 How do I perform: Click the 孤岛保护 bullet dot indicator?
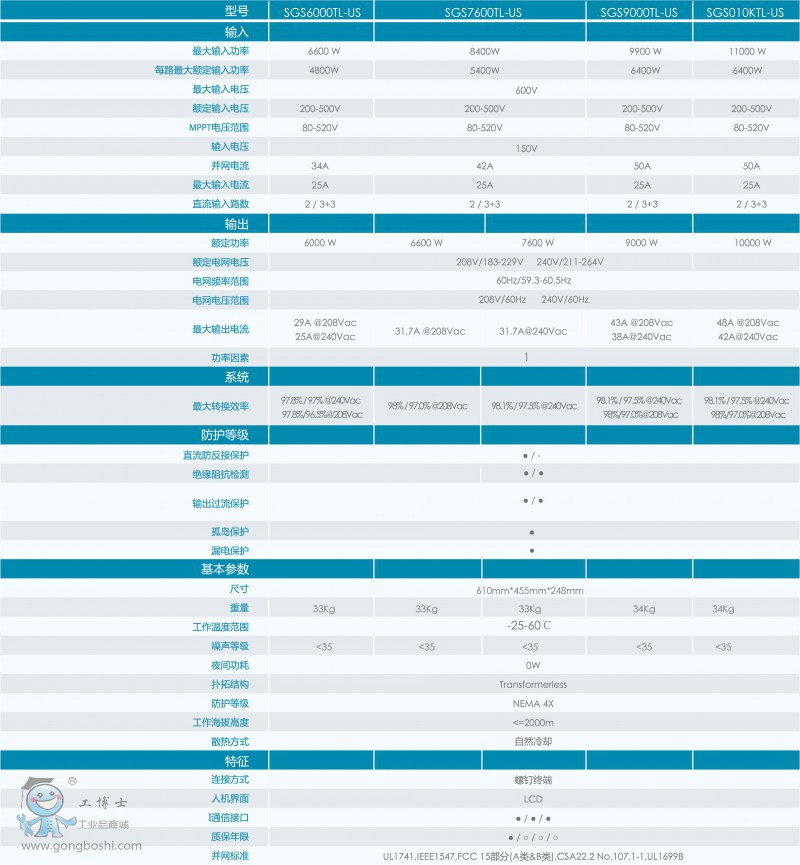point(531,531)
